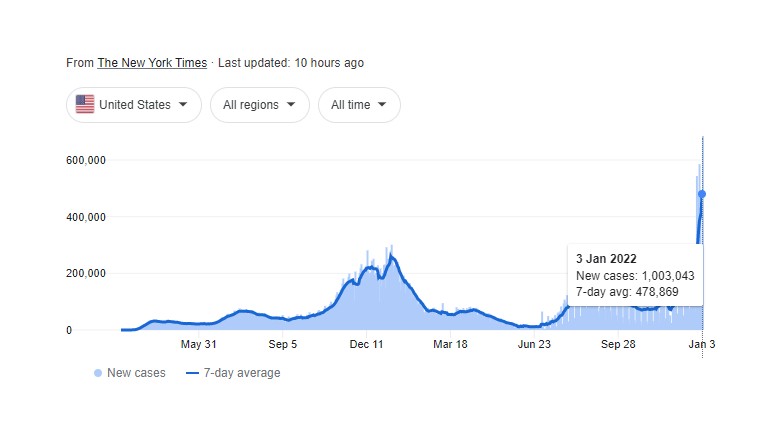Click the 'Mar 18' axis label
Image resolution: width=775 pixels, height=436 pixels.
click(x=450, y=344)
